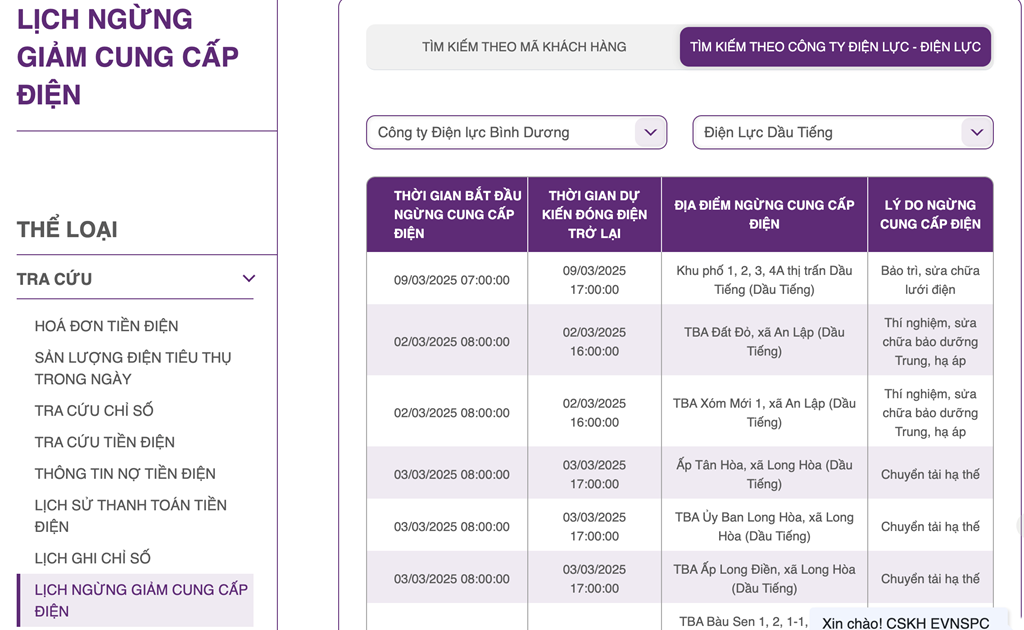Select 'Tìm kiếm theo công ty điện lực' tab
The height and width of the screenshot is (630, 1024).
(x=835, y=47)
